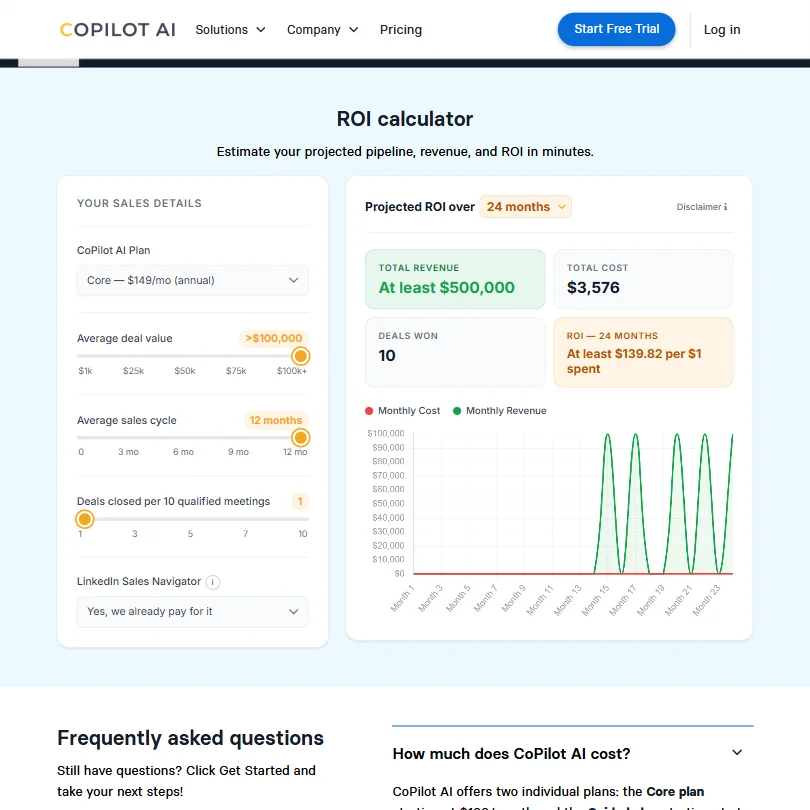The height and width of the screenshot is (810, 810).
Task: Click the Frequently asked questions heading
Action: coord(190,738)
